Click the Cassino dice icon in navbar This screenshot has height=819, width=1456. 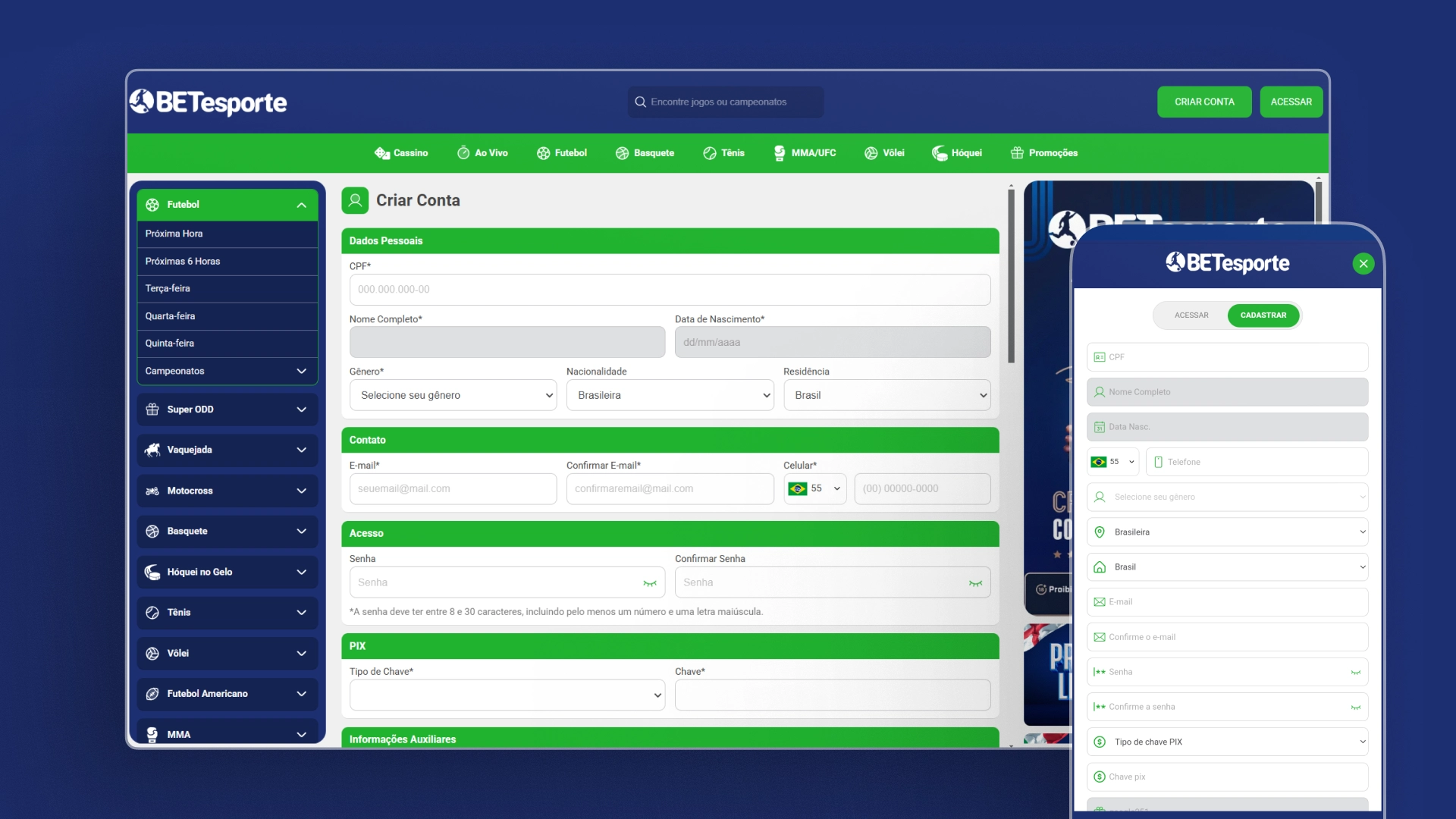pyautogui.click(x=381, y=153)
